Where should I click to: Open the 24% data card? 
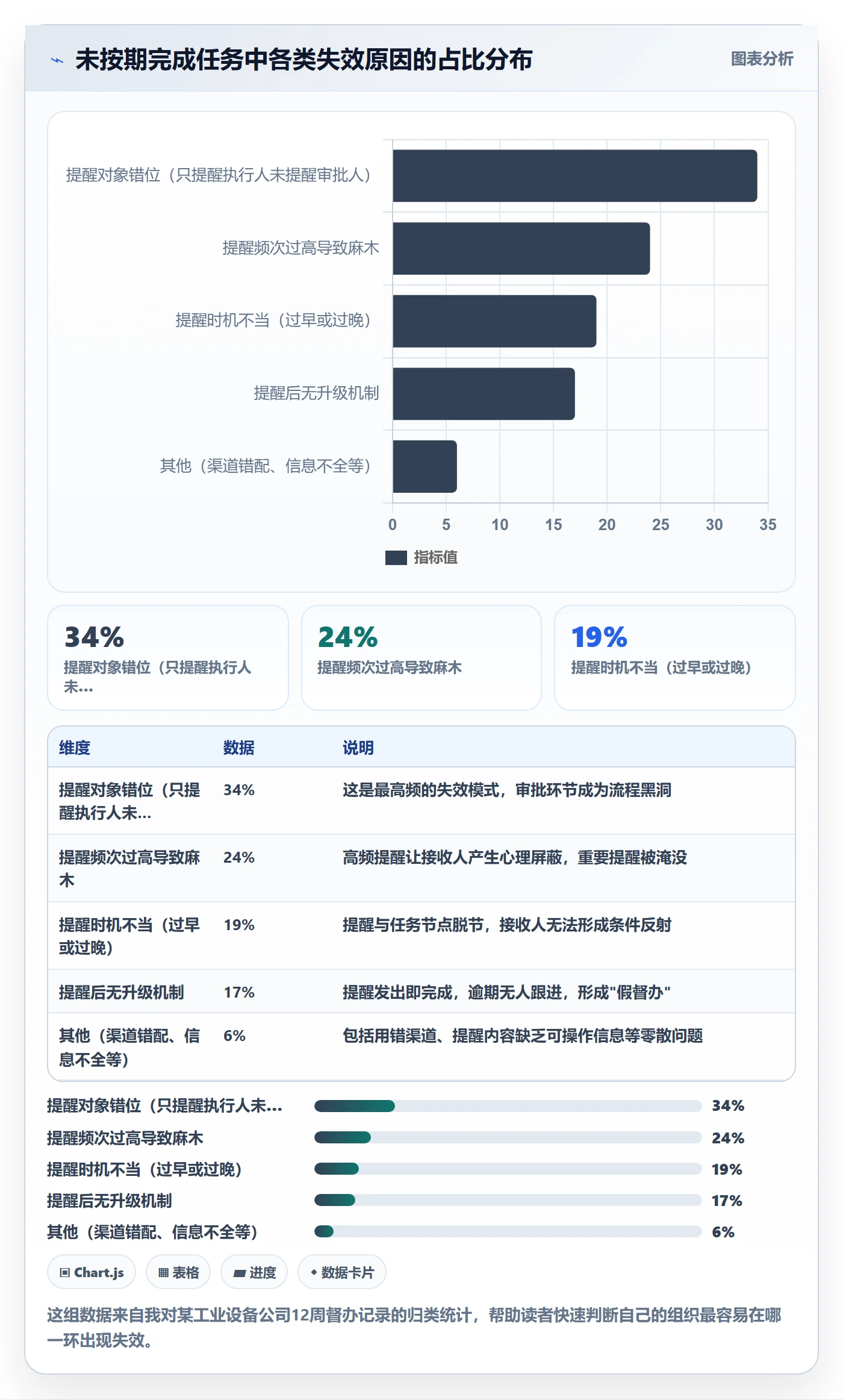(x=421, y=658)
